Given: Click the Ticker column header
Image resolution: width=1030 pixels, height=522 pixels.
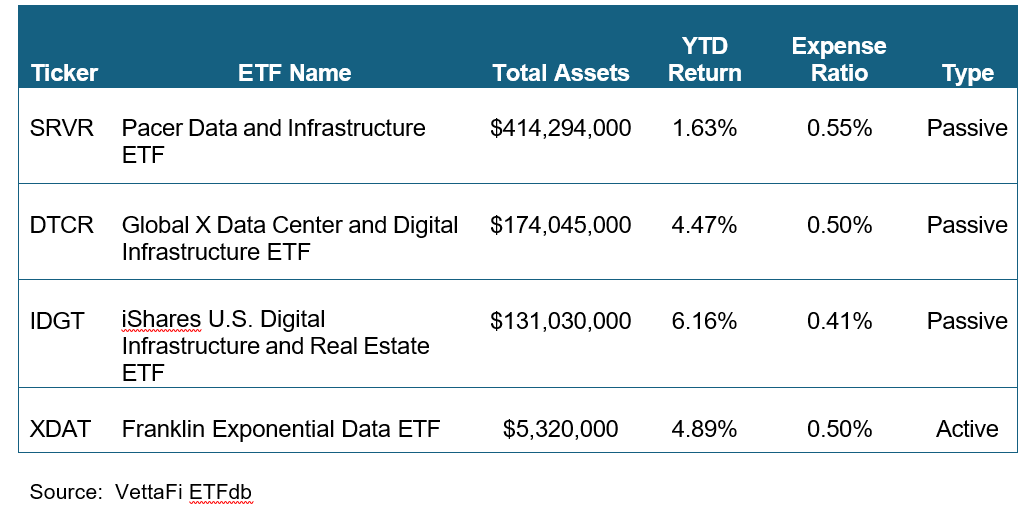Looking at the screenshot, I should point(64,73).
